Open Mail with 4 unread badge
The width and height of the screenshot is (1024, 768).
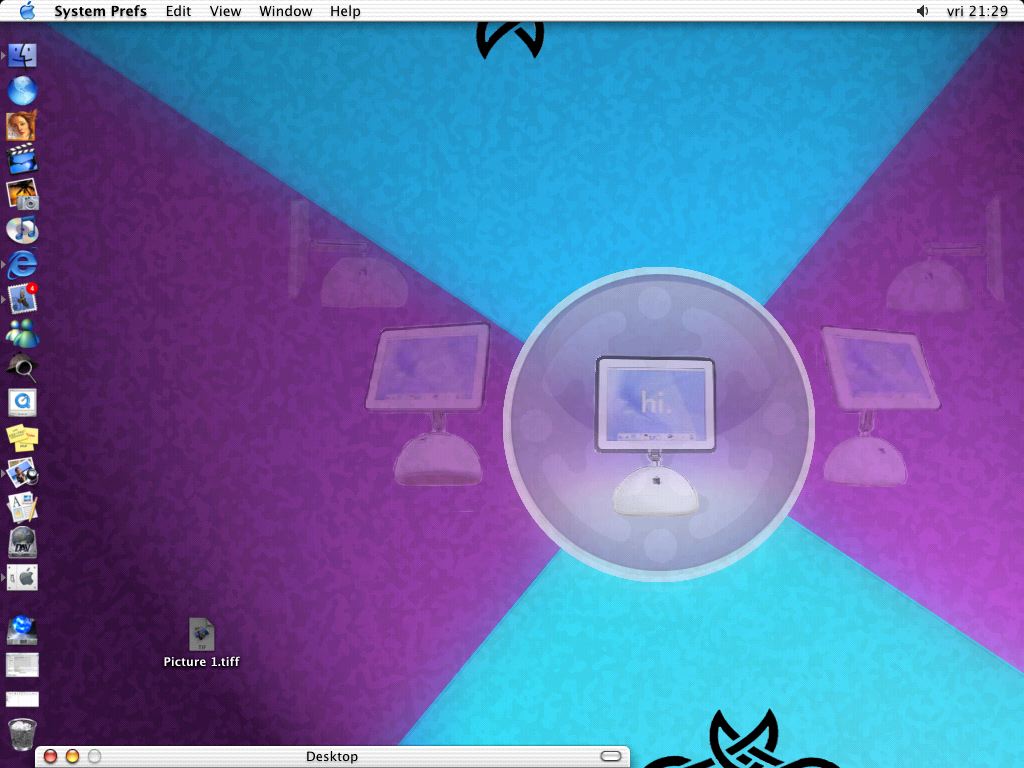pos(22,299)
